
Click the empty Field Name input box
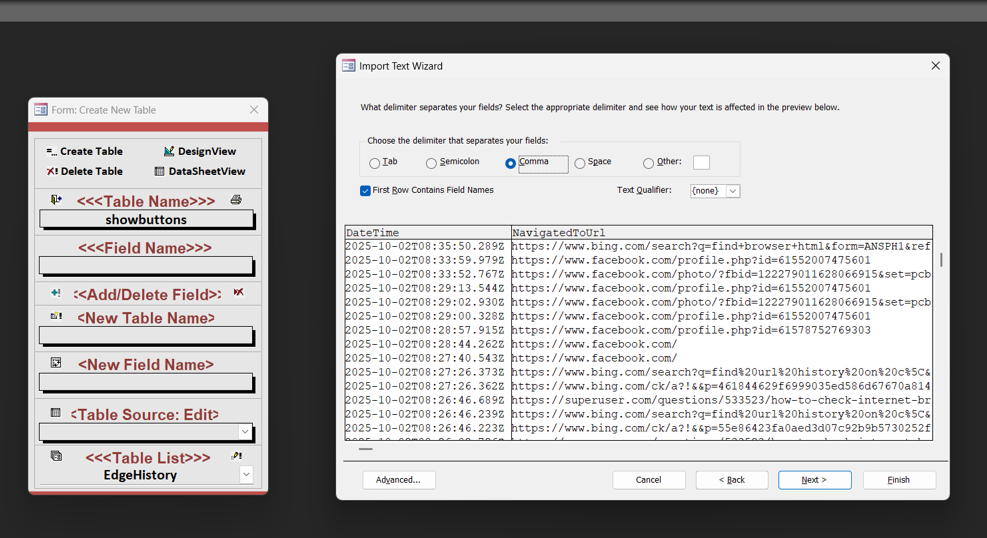click(x=146, y=266)
